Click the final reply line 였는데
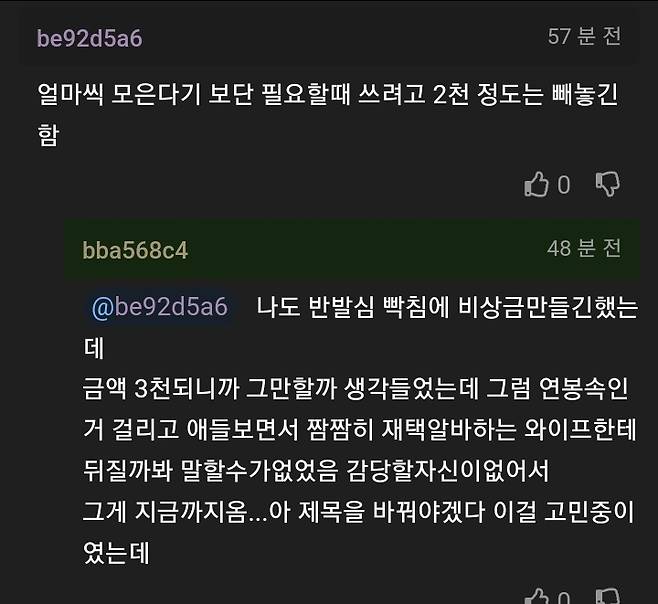 pos(117,552)
